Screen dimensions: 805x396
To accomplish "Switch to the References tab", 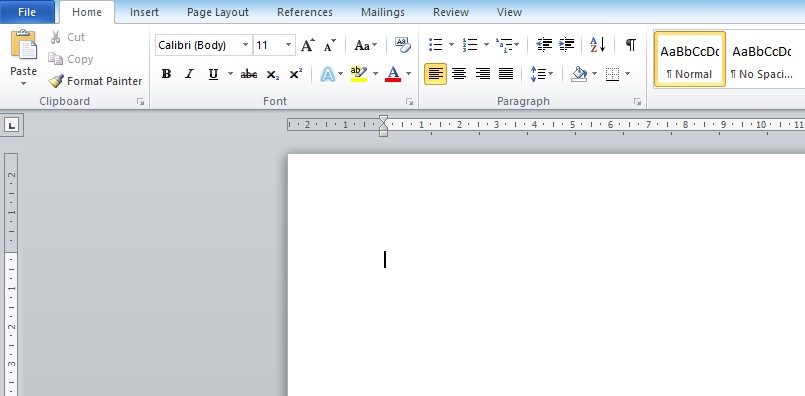I will [305, 12].
